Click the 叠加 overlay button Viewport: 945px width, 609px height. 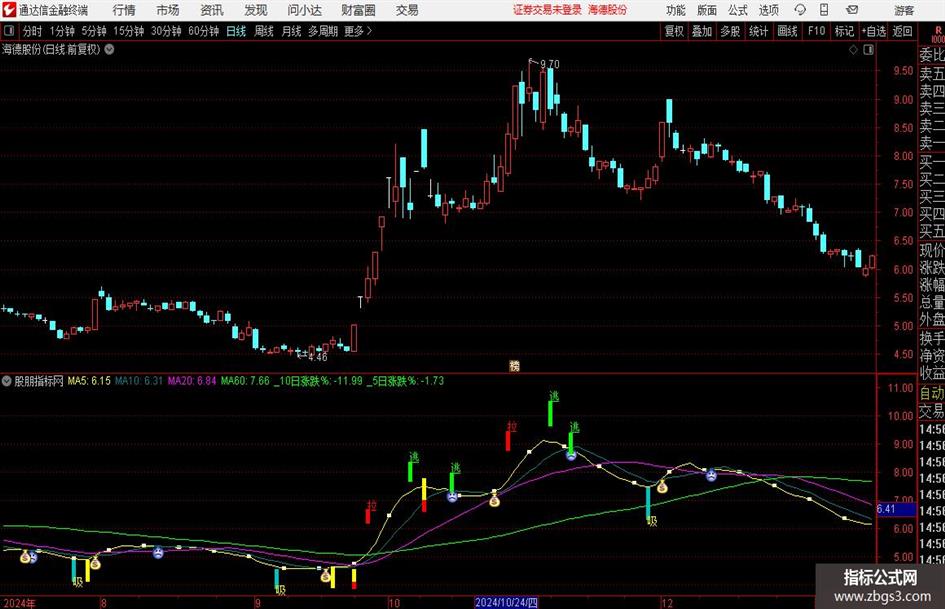[x=702, y=31]
